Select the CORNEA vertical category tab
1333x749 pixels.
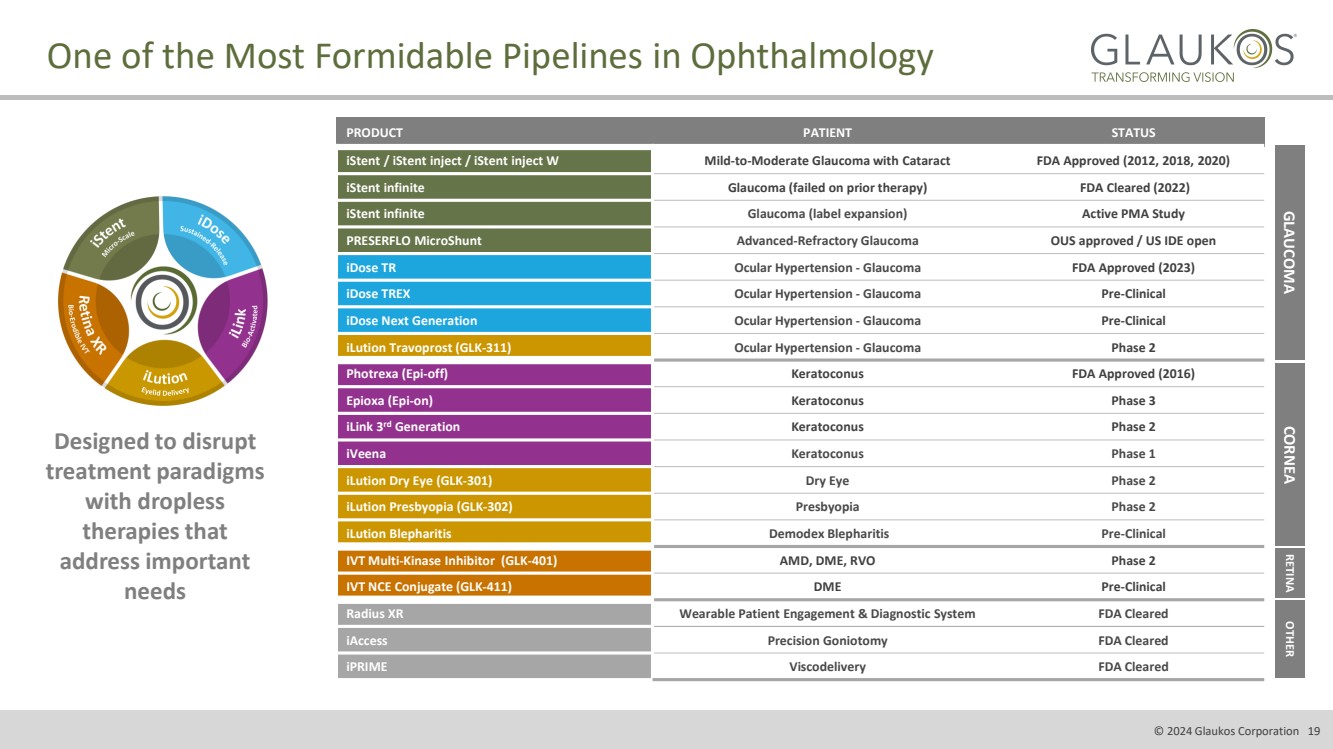tap(1289, 454)
